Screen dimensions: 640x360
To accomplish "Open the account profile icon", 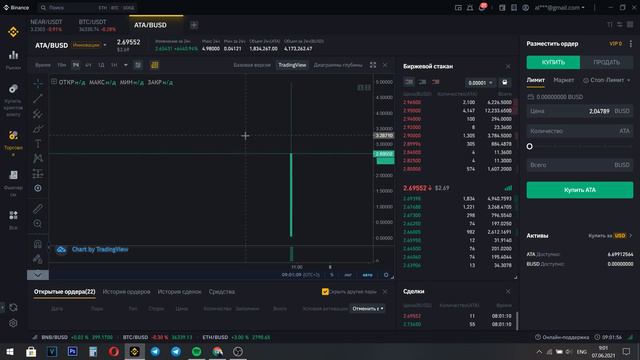I will pos(526,7).
